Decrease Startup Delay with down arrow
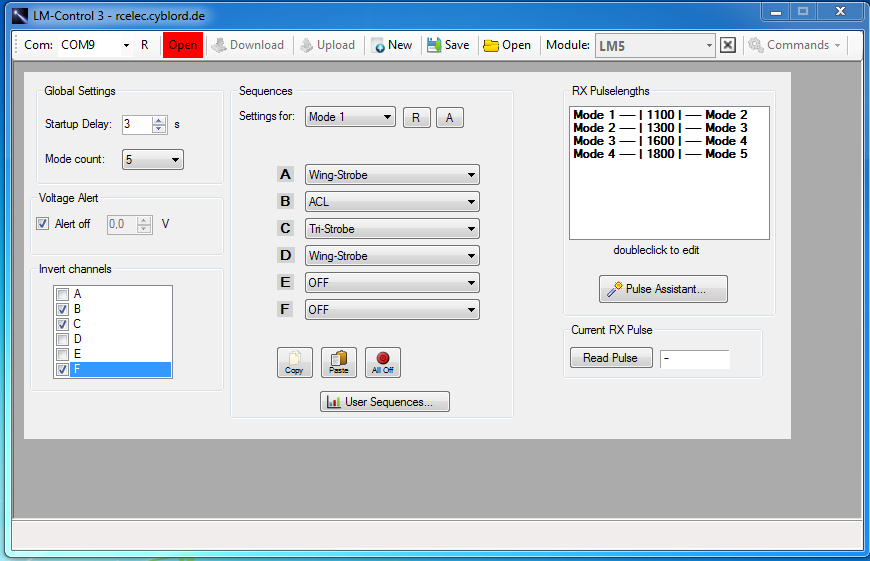Viewport: 870px width, 561px height. (x=159, y=129)
